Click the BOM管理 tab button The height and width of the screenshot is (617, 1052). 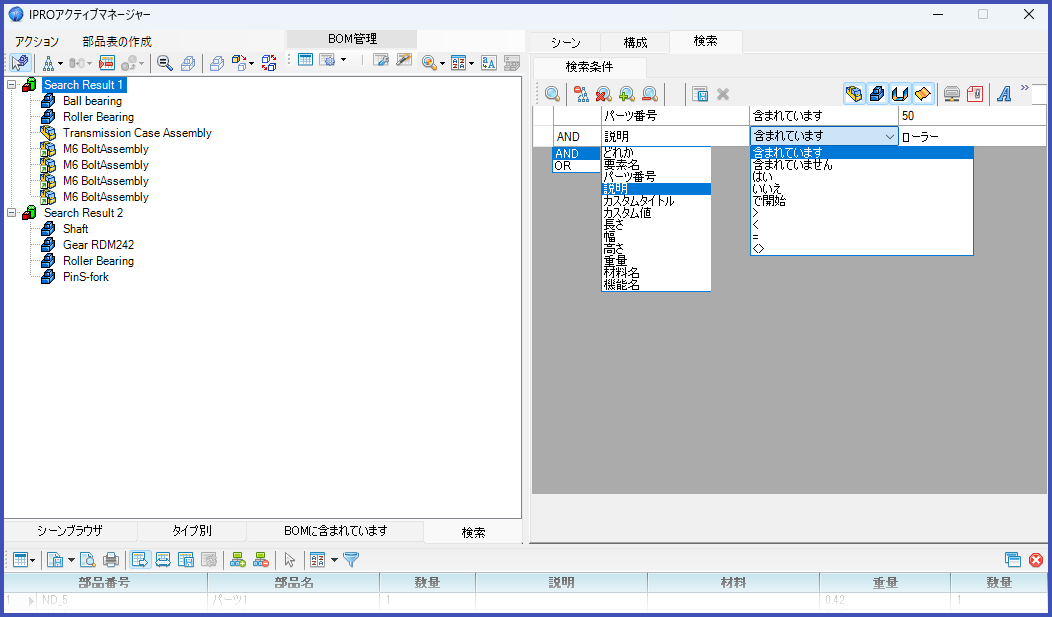click(351, 38)
